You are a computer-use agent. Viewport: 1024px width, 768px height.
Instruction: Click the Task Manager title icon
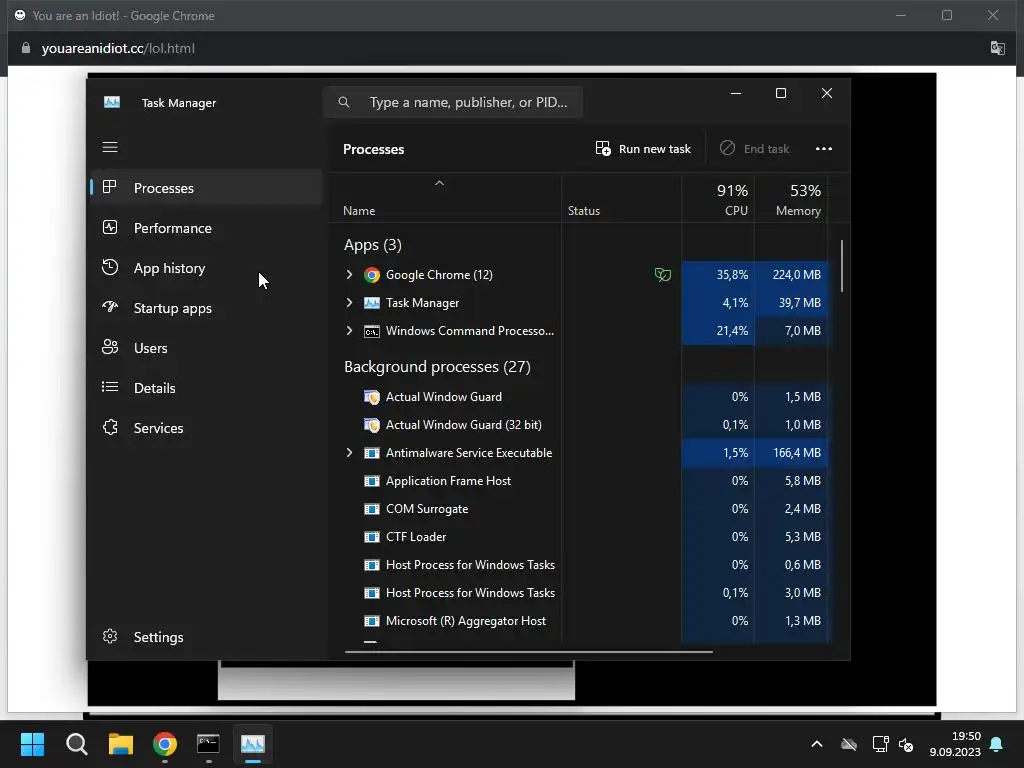point(112,103)
